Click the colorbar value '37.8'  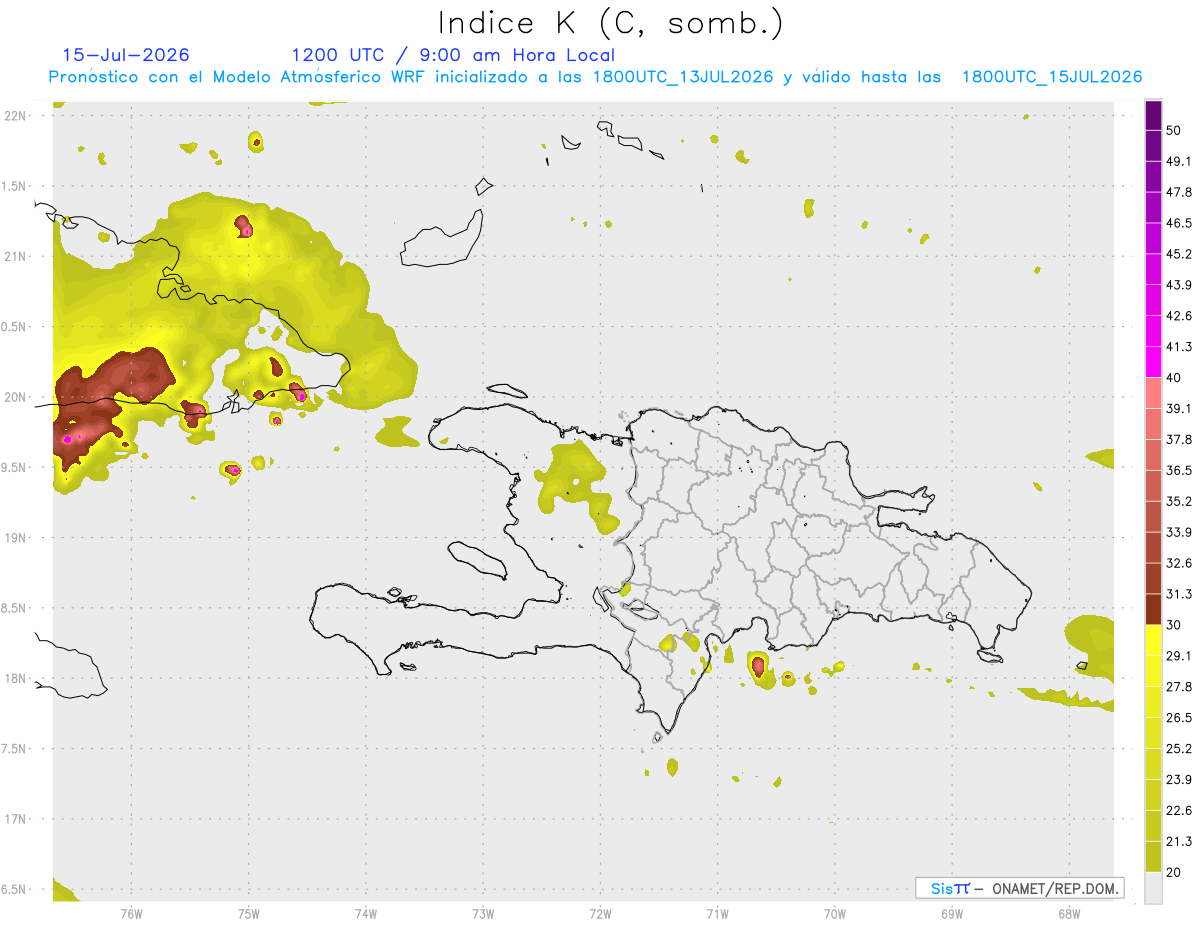(1178, 440)
